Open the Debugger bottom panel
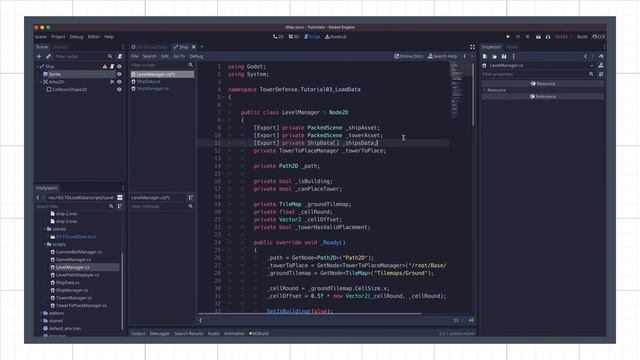 tap(160, 333)
